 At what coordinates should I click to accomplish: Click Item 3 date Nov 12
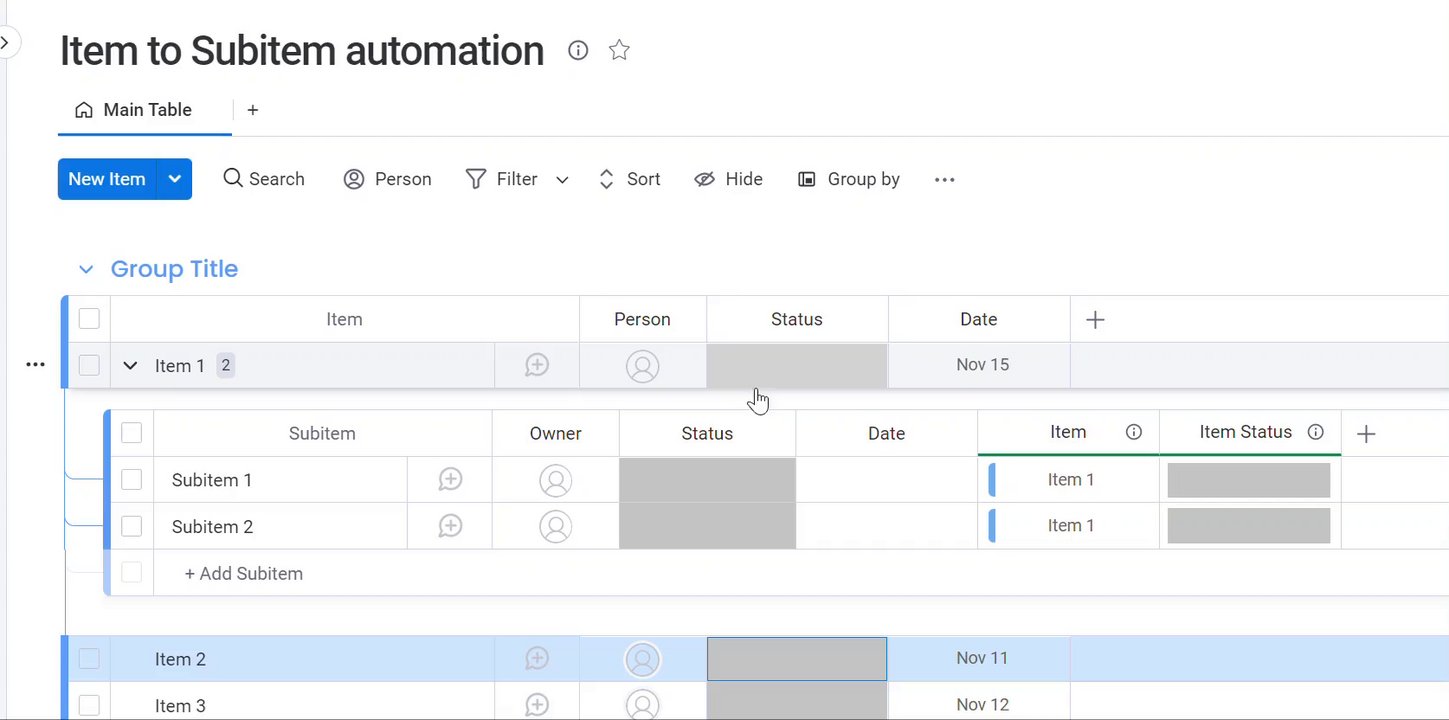click(x=982, y=705)
